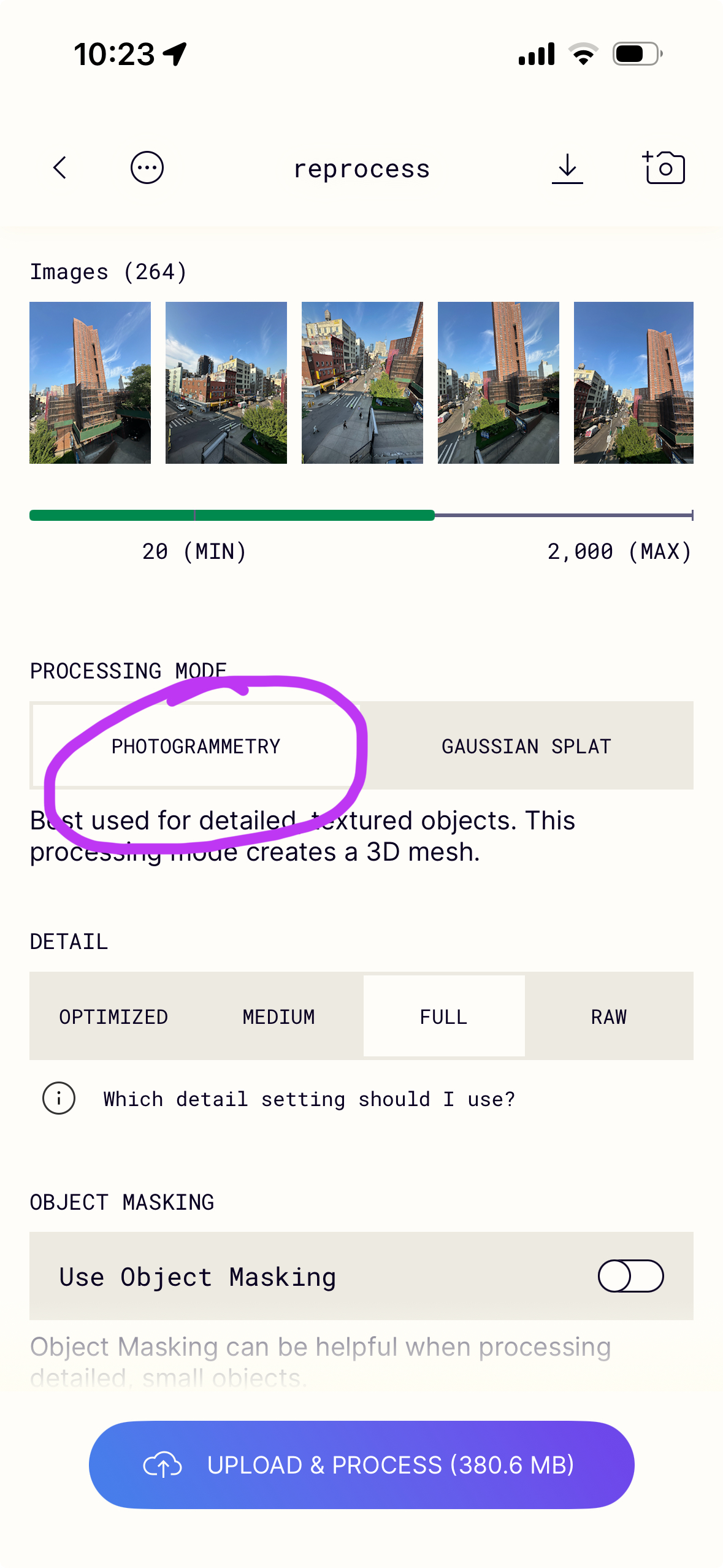Tap the add photos camera icon
Screen dimensions: 723x1568
point(664,167)
